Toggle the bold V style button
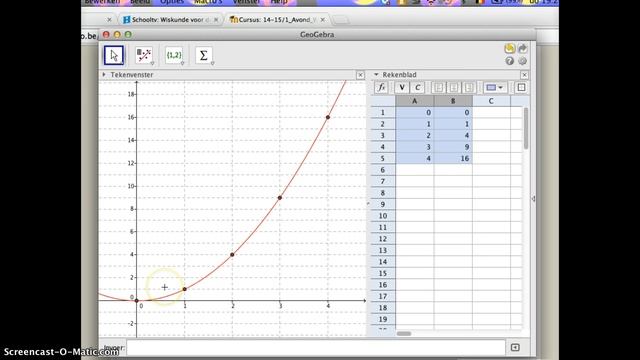 [402, 87]
